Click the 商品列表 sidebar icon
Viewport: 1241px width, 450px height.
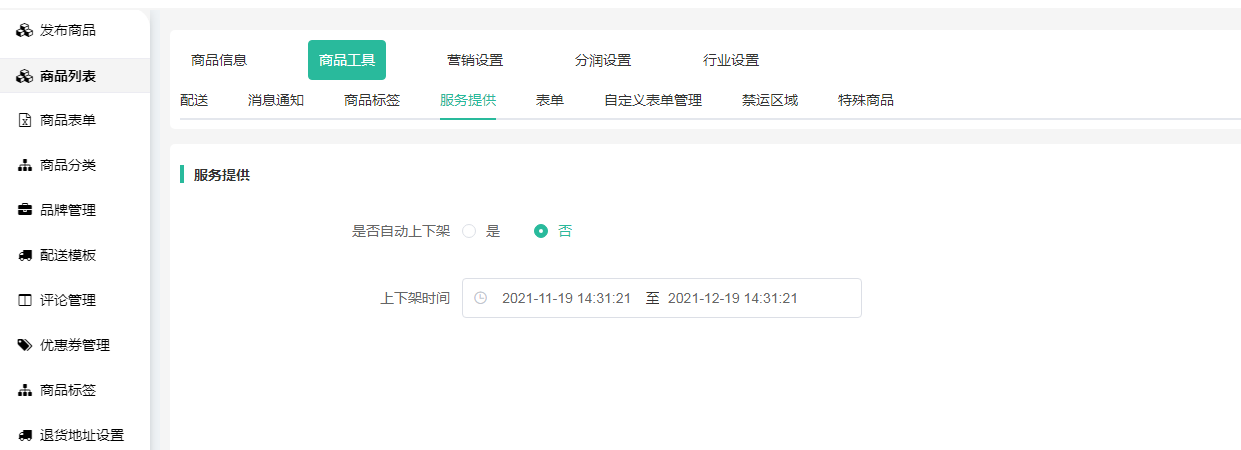click(25, 76)
